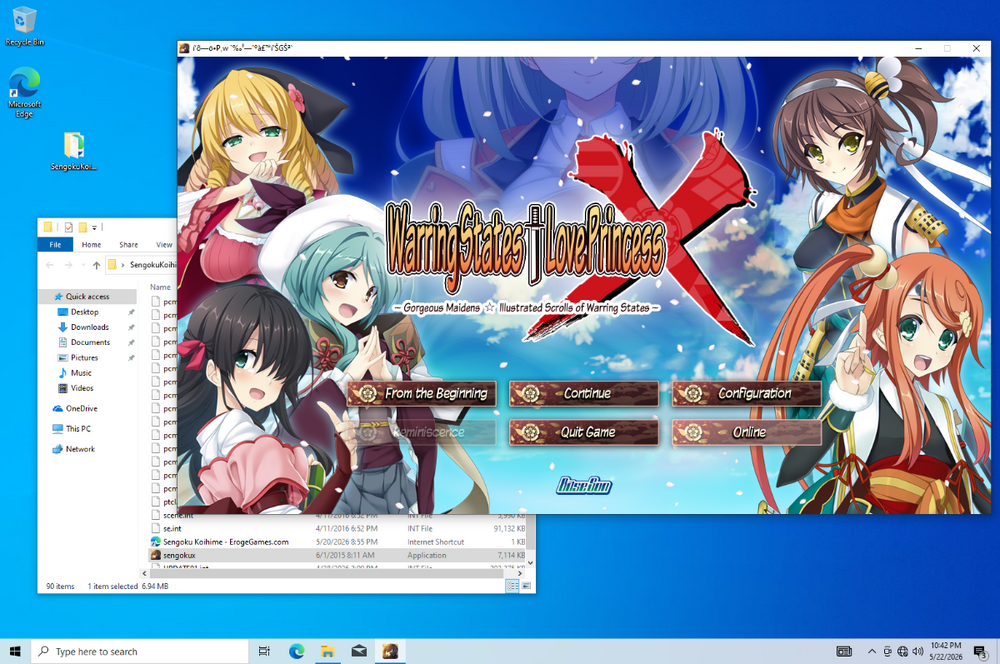
Task: Select Desktop in Explorer navigation pane
Action: pyautogui.click(x=85, y=312)
